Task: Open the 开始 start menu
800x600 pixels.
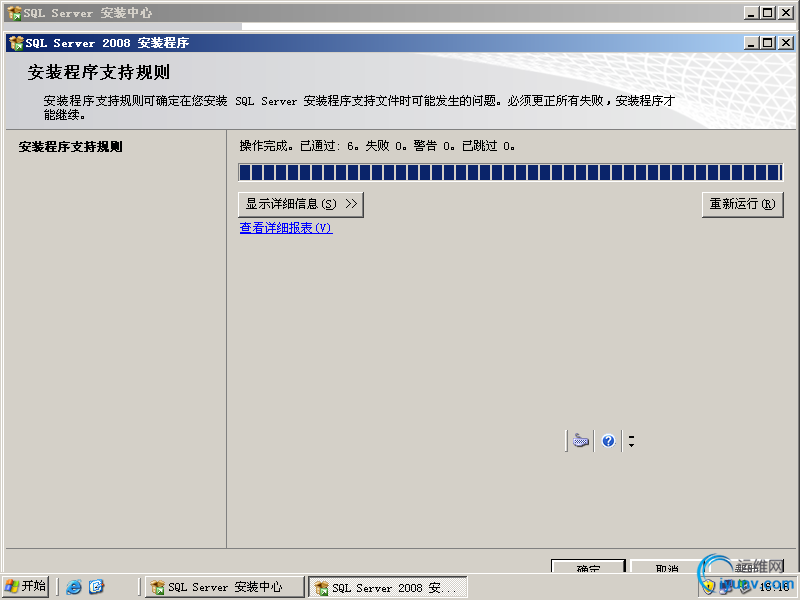Action: click(26, 586)
